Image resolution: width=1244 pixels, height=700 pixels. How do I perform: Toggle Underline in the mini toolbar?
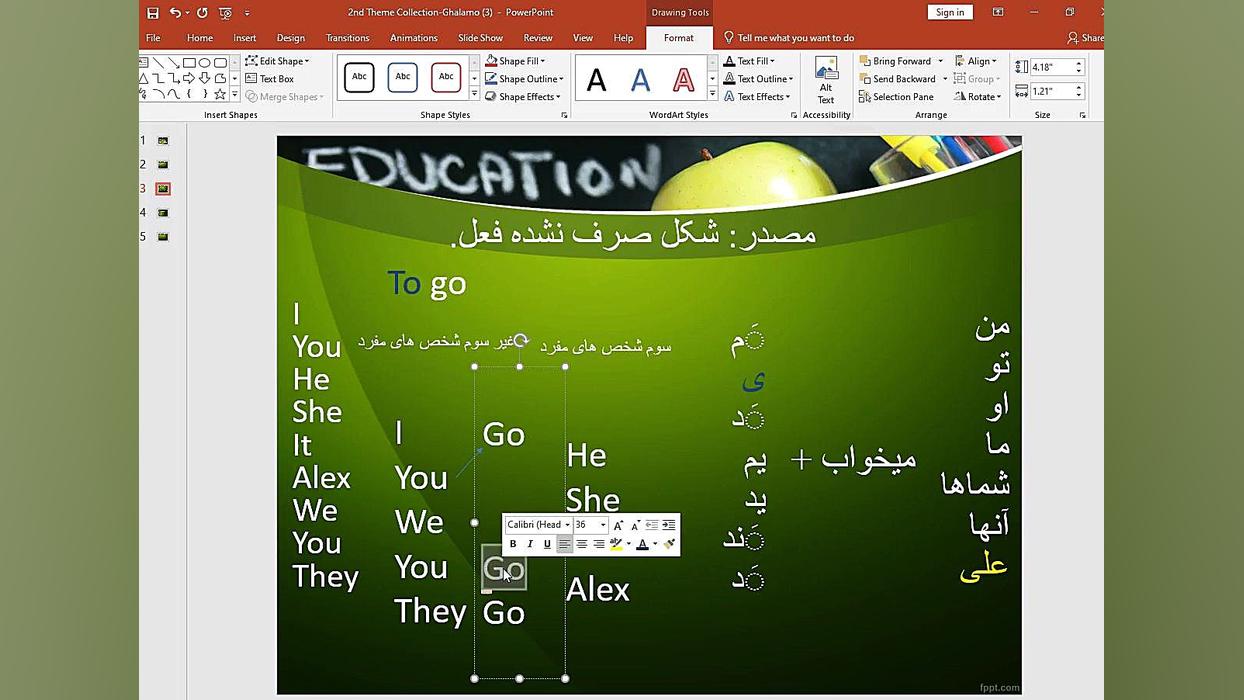coord(547,544)
